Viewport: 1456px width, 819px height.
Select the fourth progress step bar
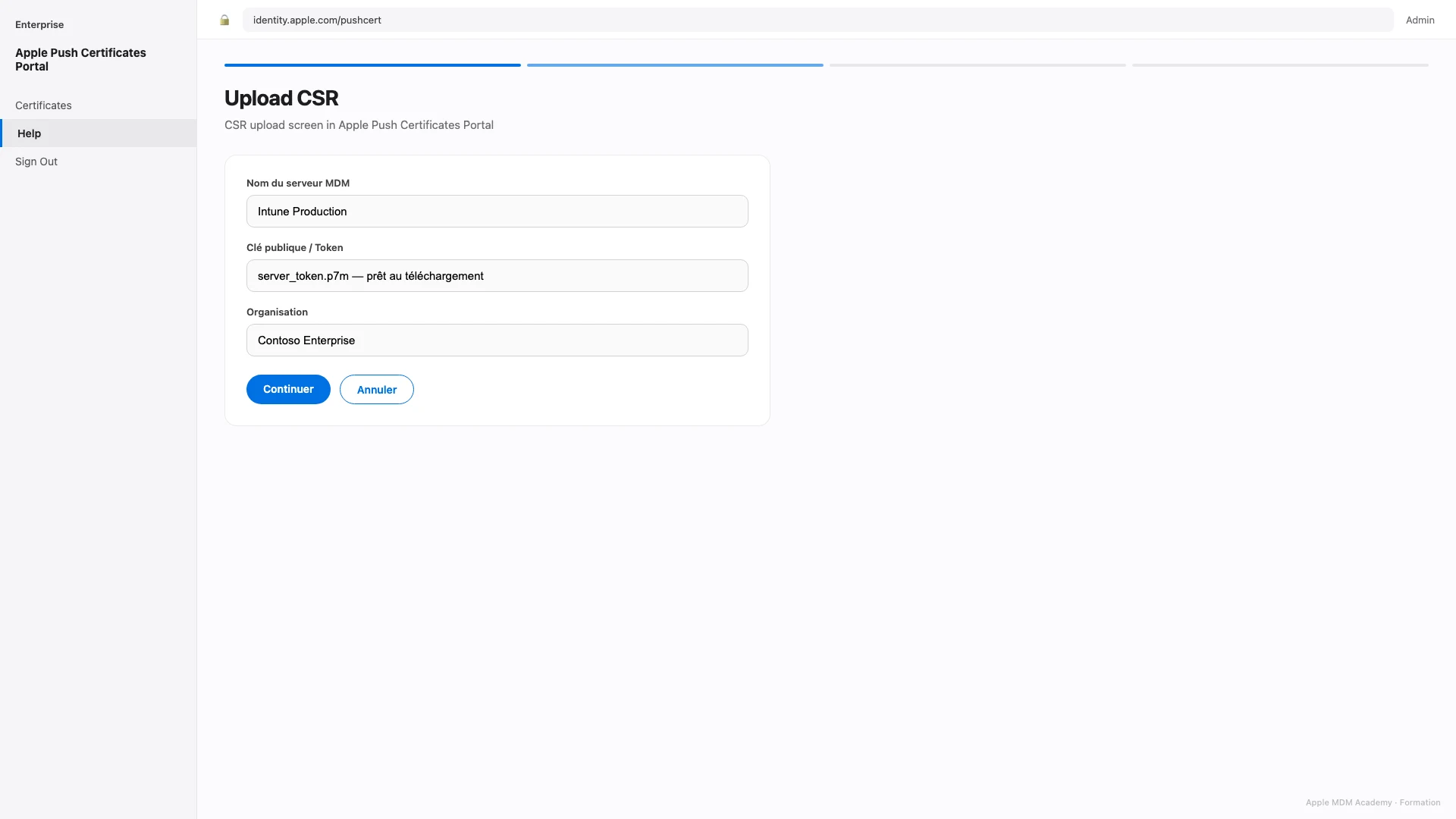[x=1280, y=65]
